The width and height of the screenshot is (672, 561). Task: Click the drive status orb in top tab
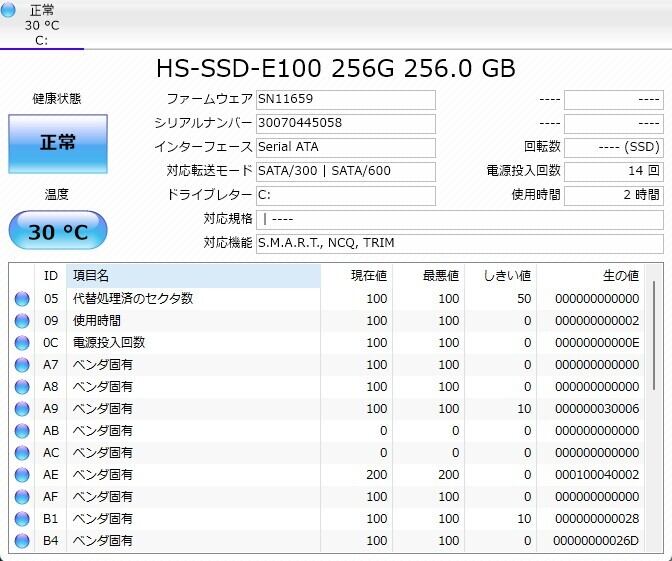point(11,12)
